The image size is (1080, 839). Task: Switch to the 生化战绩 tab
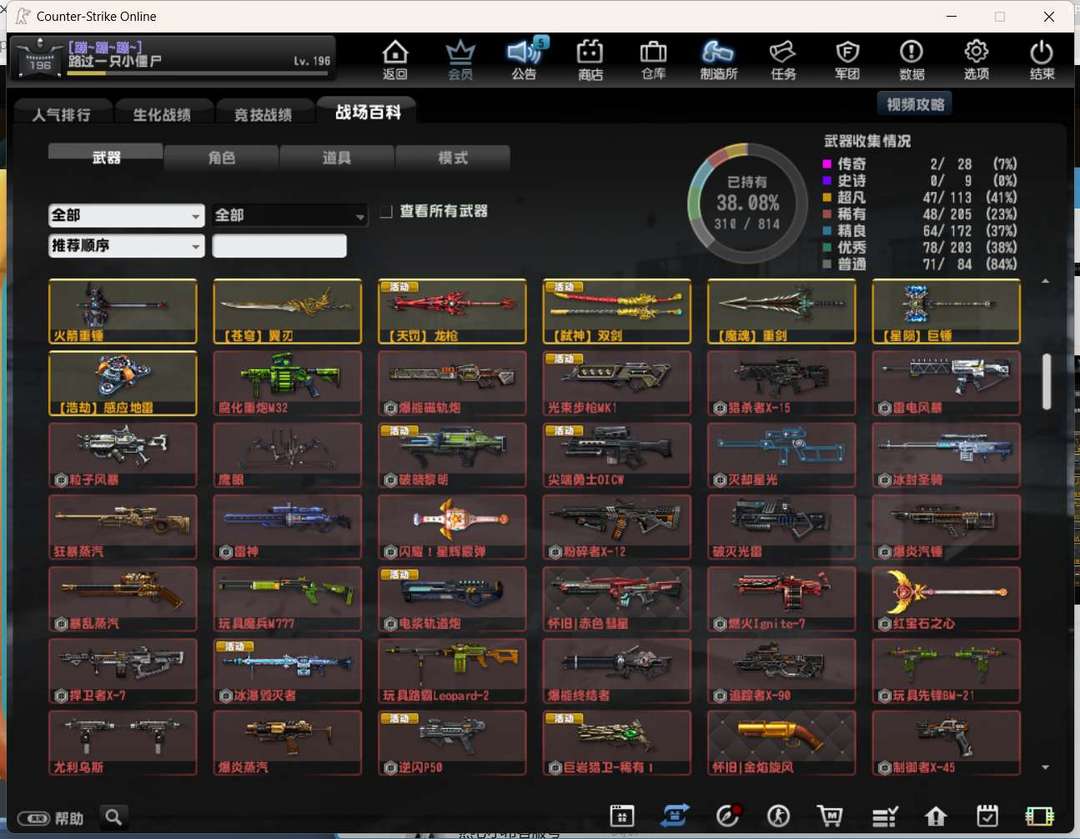(162, 114)
